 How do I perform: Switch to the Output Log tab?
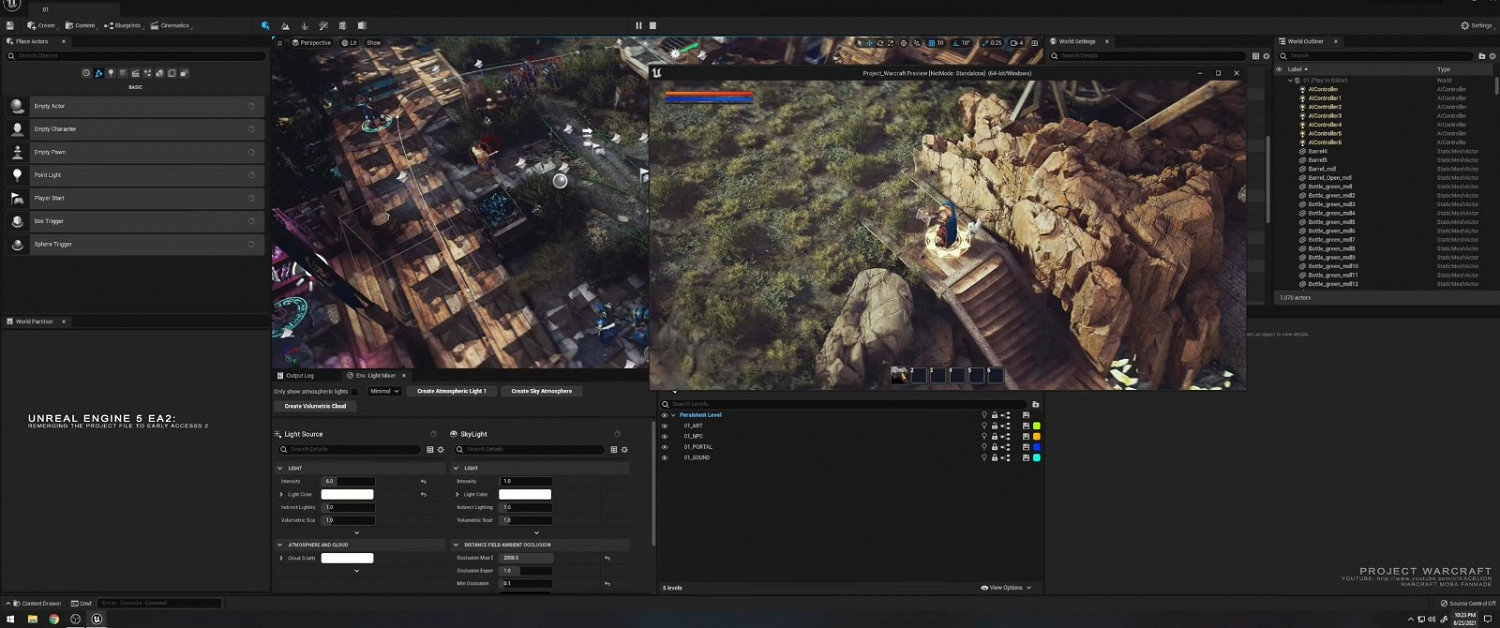(x=299, y=375)
